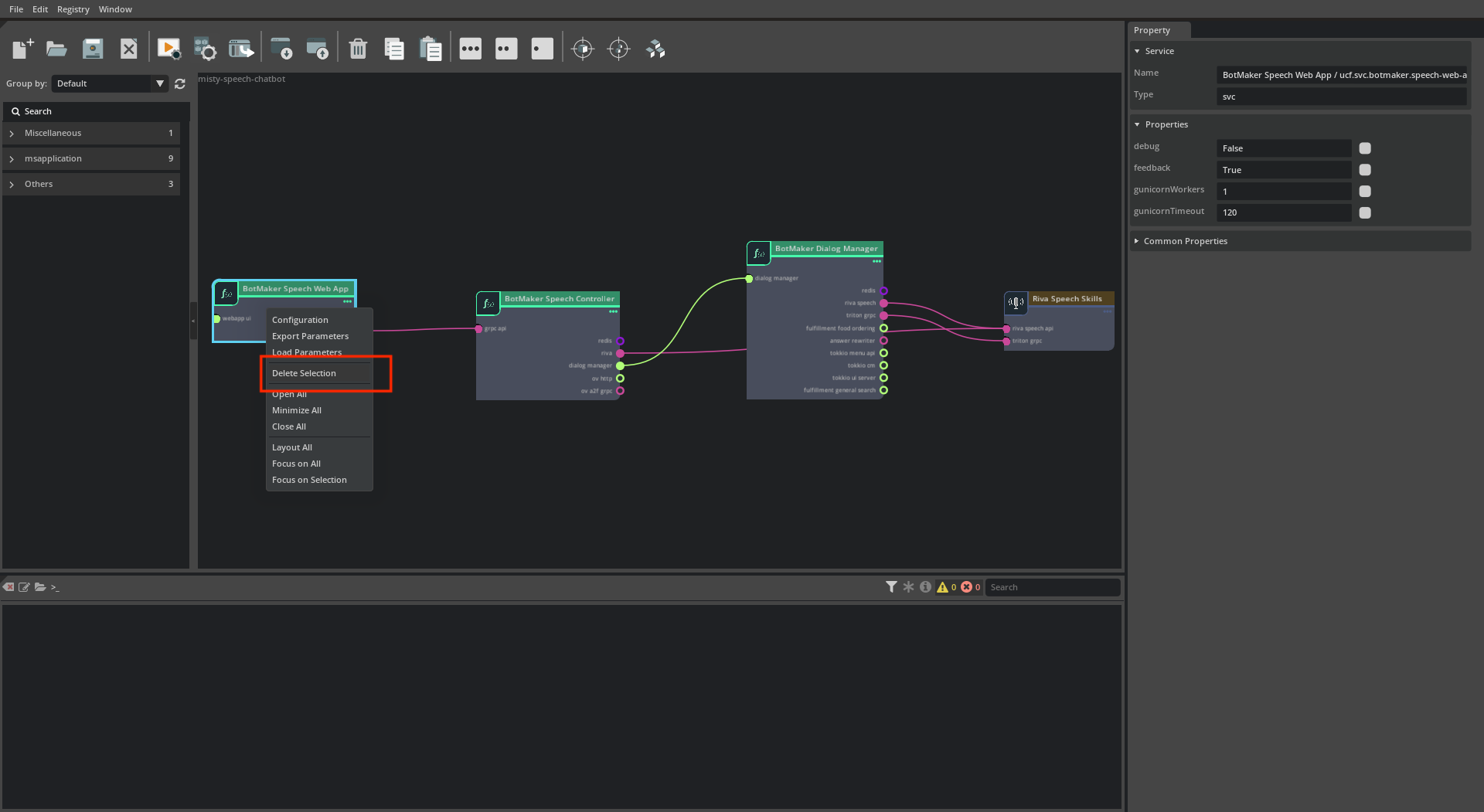The image size is (1484, 812).
Task: Select Focus on All in context menu
Action: click(x=319, y=464)
